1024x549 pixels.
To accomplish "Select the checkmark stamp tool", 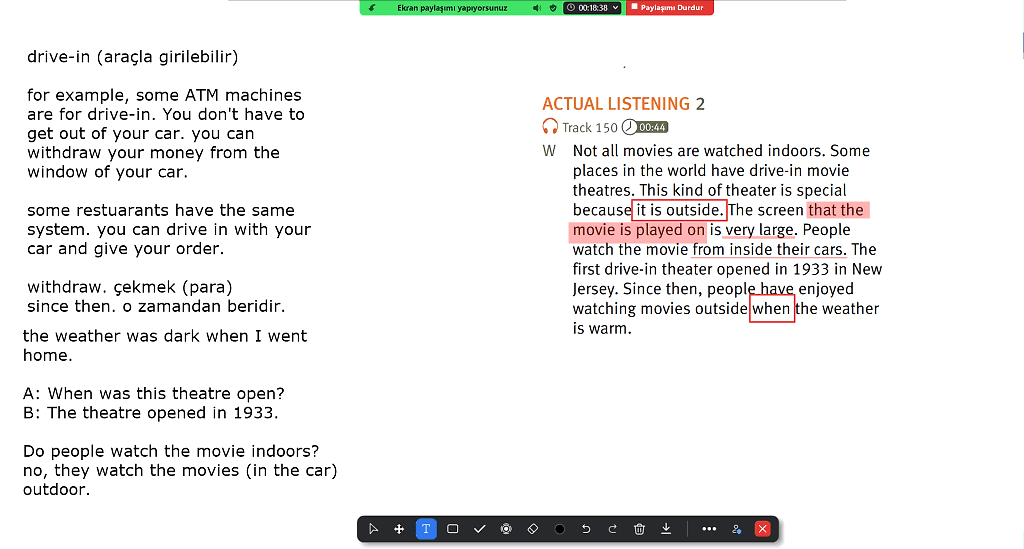I will (479, 529).
